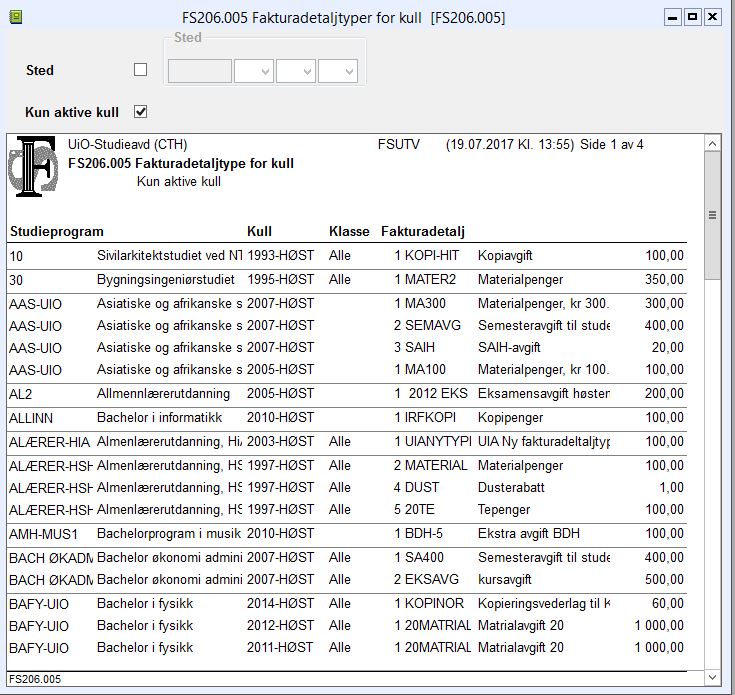Select the AMH-MUS1 row code

tap(43, 534)
